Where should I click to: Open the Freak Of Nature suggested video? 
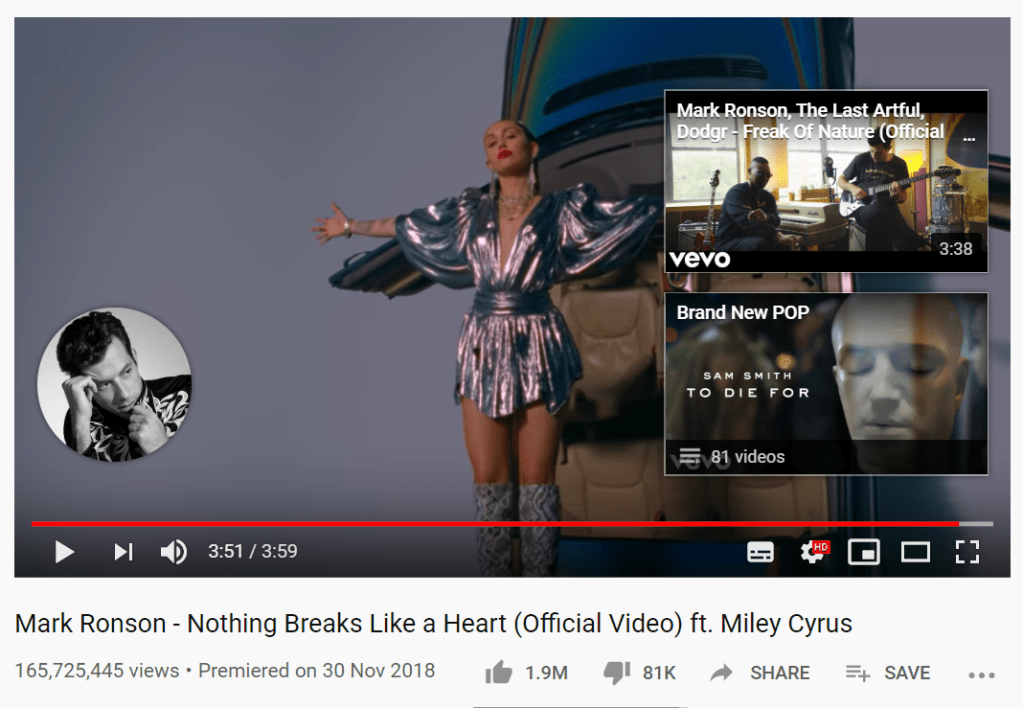tap(826, 181)
